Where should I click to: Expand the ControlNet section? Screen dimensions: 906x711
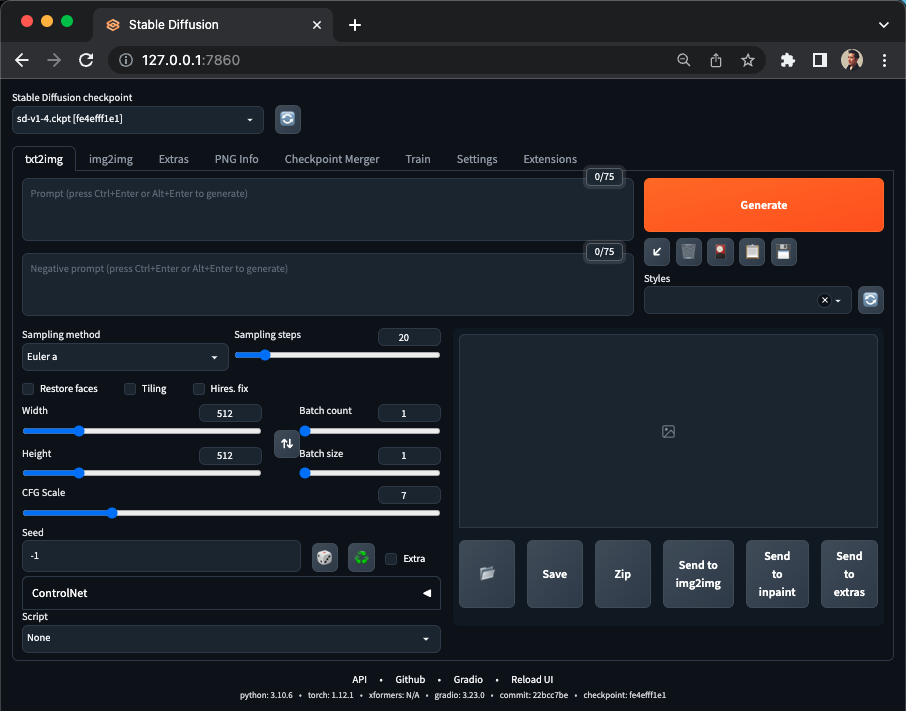pyautogui.click(x=231, y=592)
